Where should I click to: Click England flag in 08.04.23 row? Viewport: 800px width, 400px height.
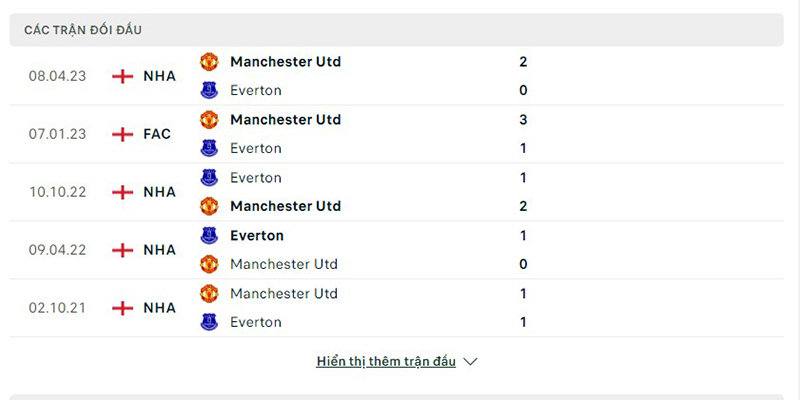coord(123,76)
